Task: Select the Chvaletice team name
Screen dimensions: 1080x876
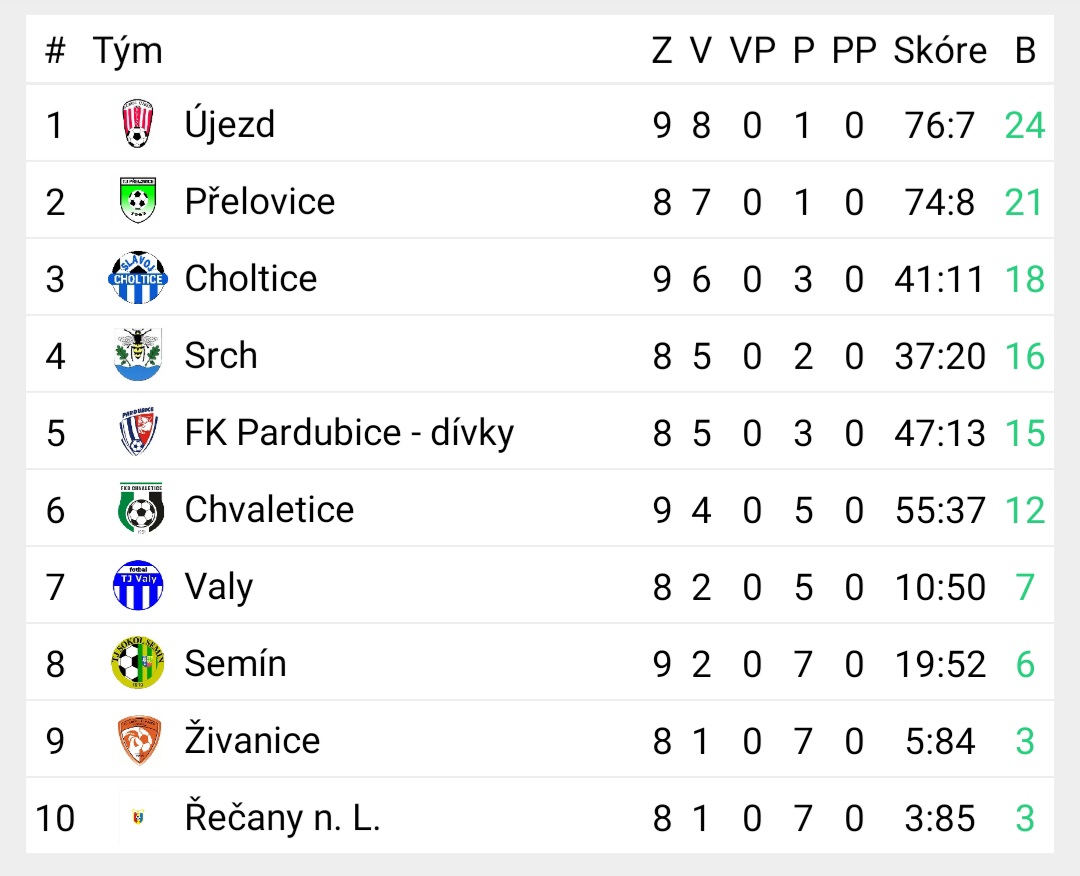Action: click(x=269, y=510)
